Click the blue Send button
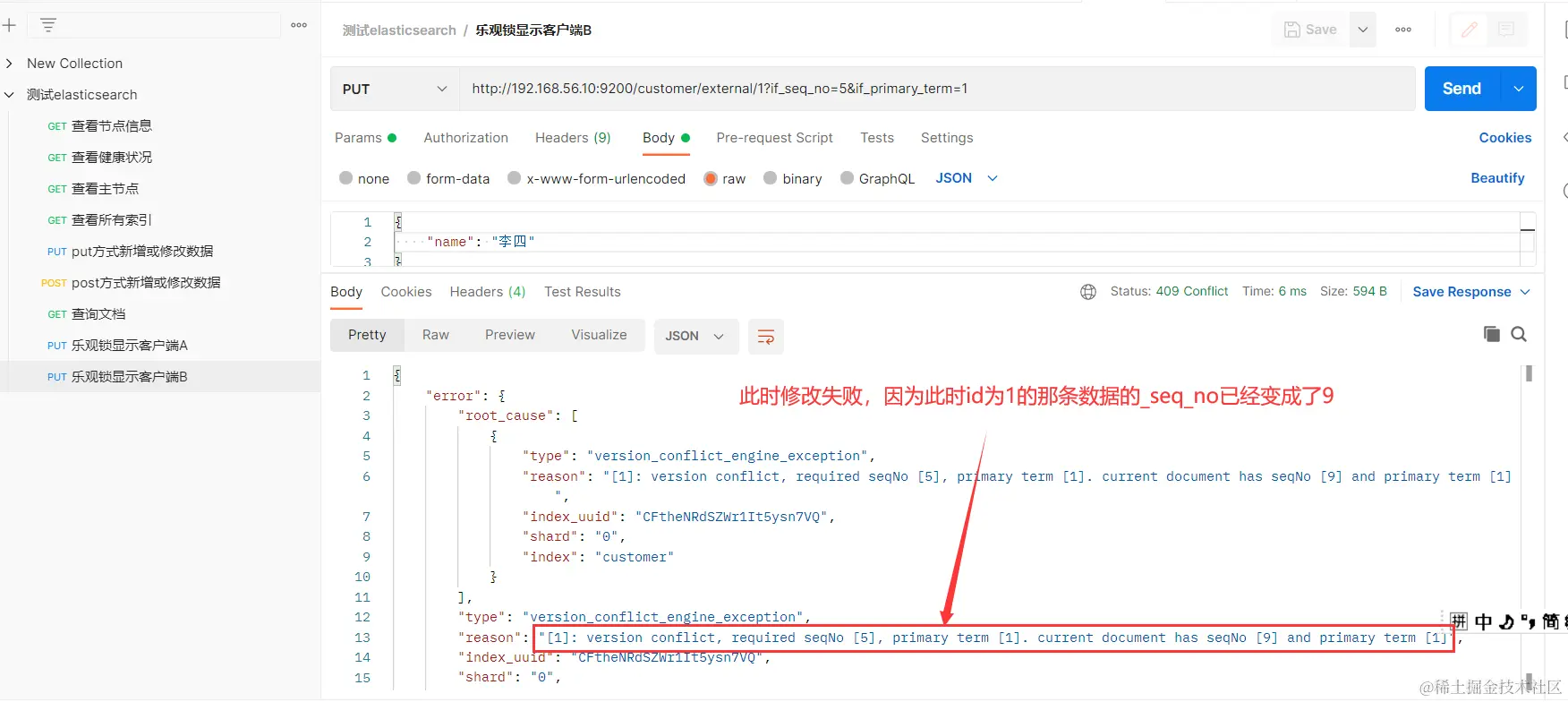This screenshot has width=1568, height=702. 1462,89
